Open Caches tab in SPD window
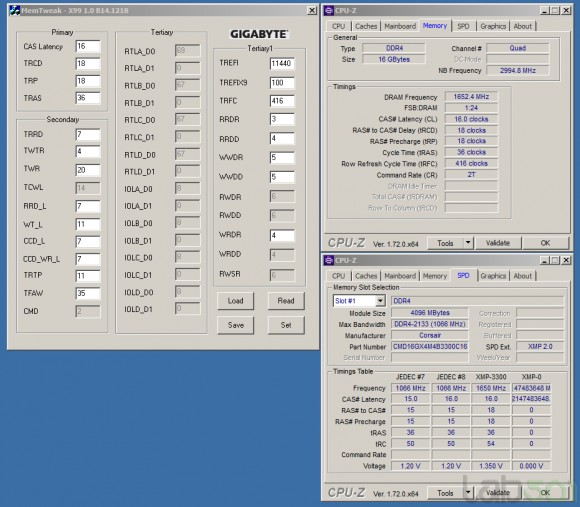This screenshot has width=580, height=507. point(366,276)
